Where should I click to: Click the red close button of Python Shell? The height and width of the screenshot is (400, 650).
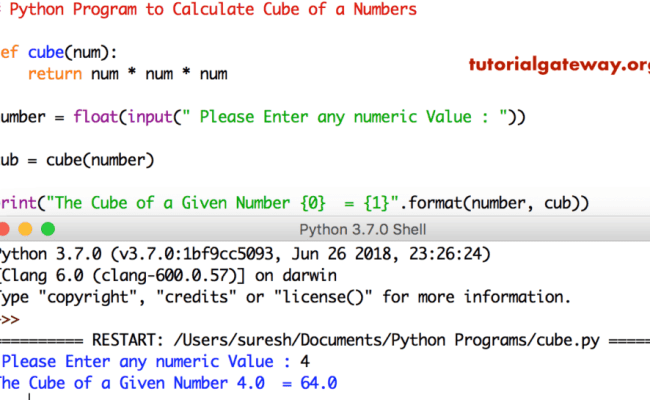point(4,229)
